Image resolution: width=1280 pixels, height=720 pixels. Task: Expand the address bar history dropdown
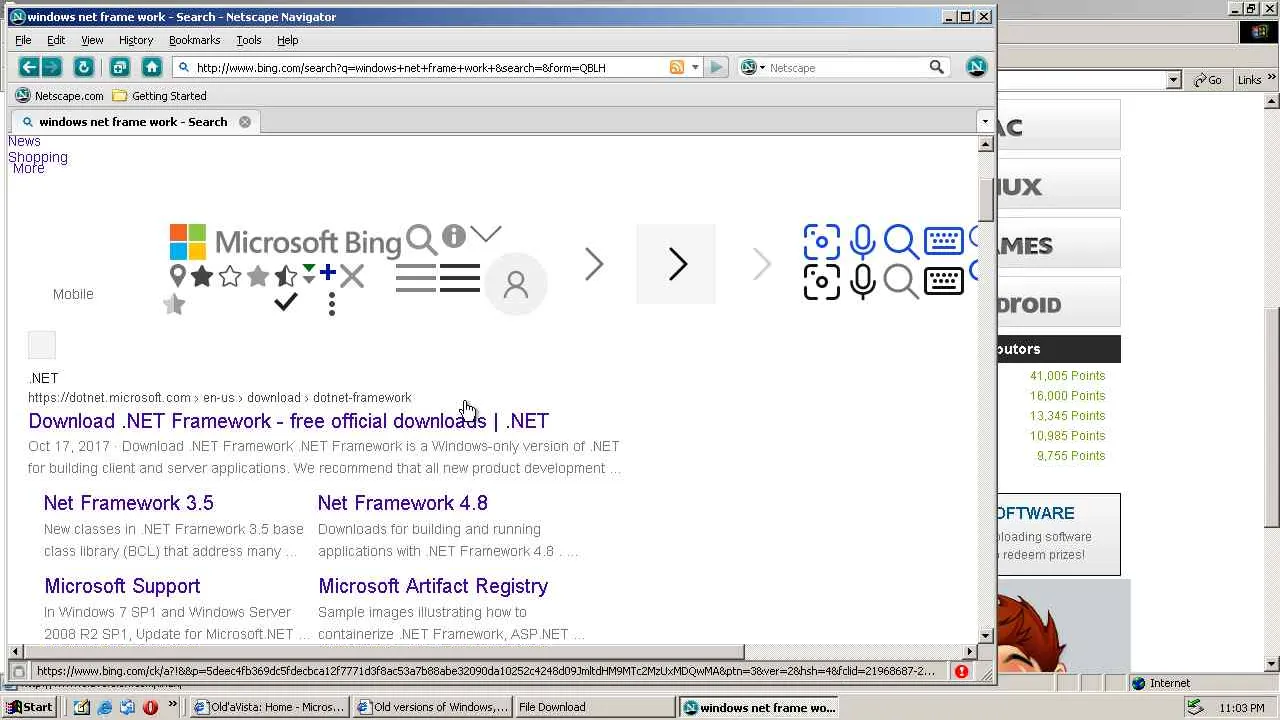[695, 67]
